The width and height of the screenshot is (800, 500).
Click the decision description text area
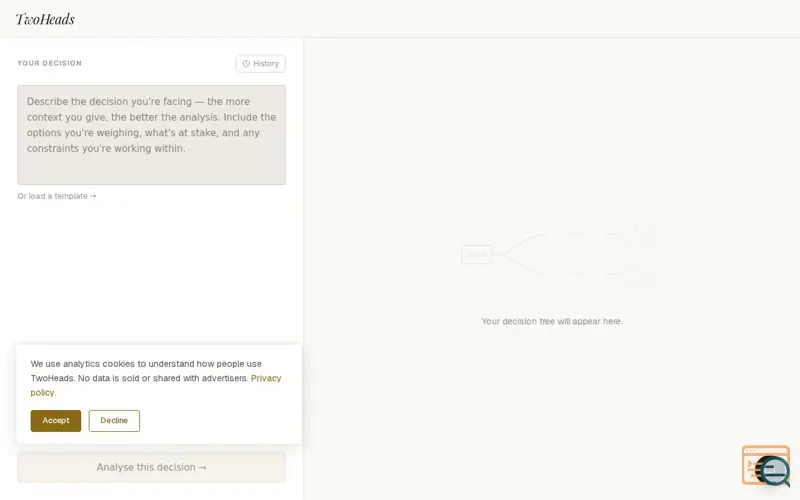point(152,135)
